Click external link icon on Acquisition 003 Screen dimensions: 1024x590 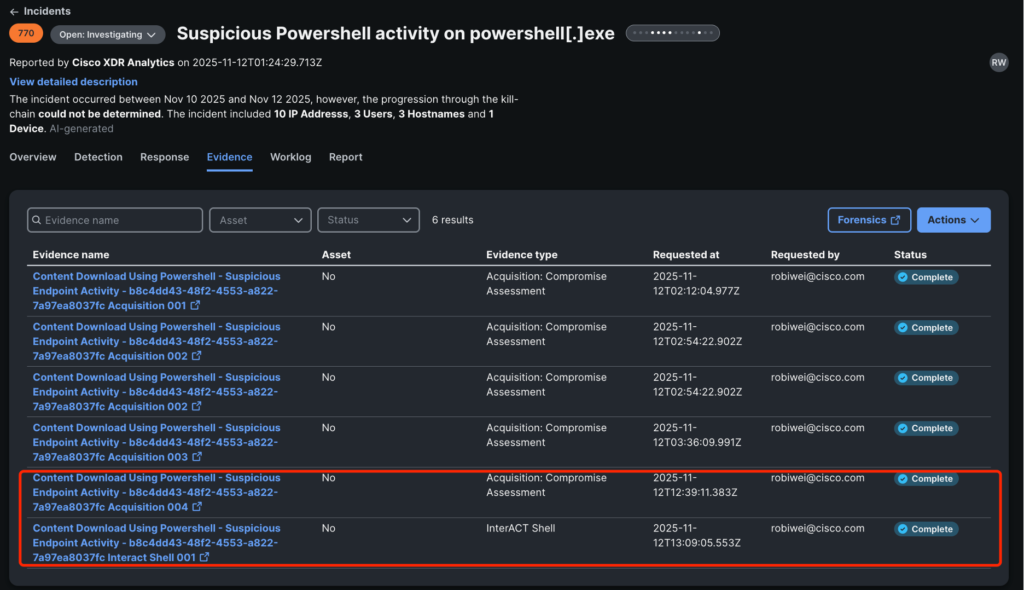(x=195, y=457)
